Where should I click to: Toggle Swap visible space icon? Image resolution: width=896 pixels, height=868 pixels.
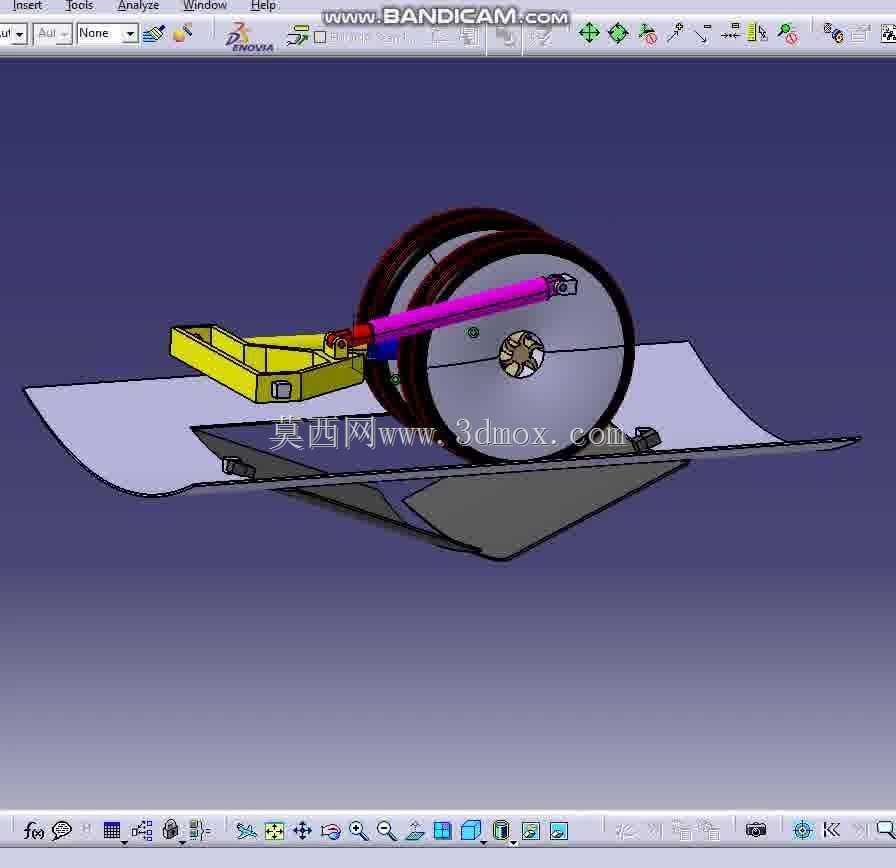(x=559, y=830)
